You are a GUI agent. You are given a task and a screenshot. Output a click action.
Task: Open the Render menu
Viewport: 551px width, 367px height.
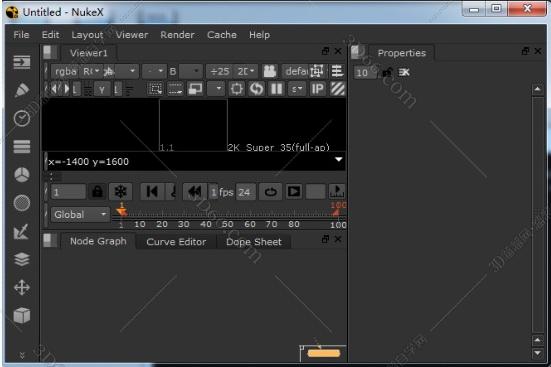tap(177, 35)
